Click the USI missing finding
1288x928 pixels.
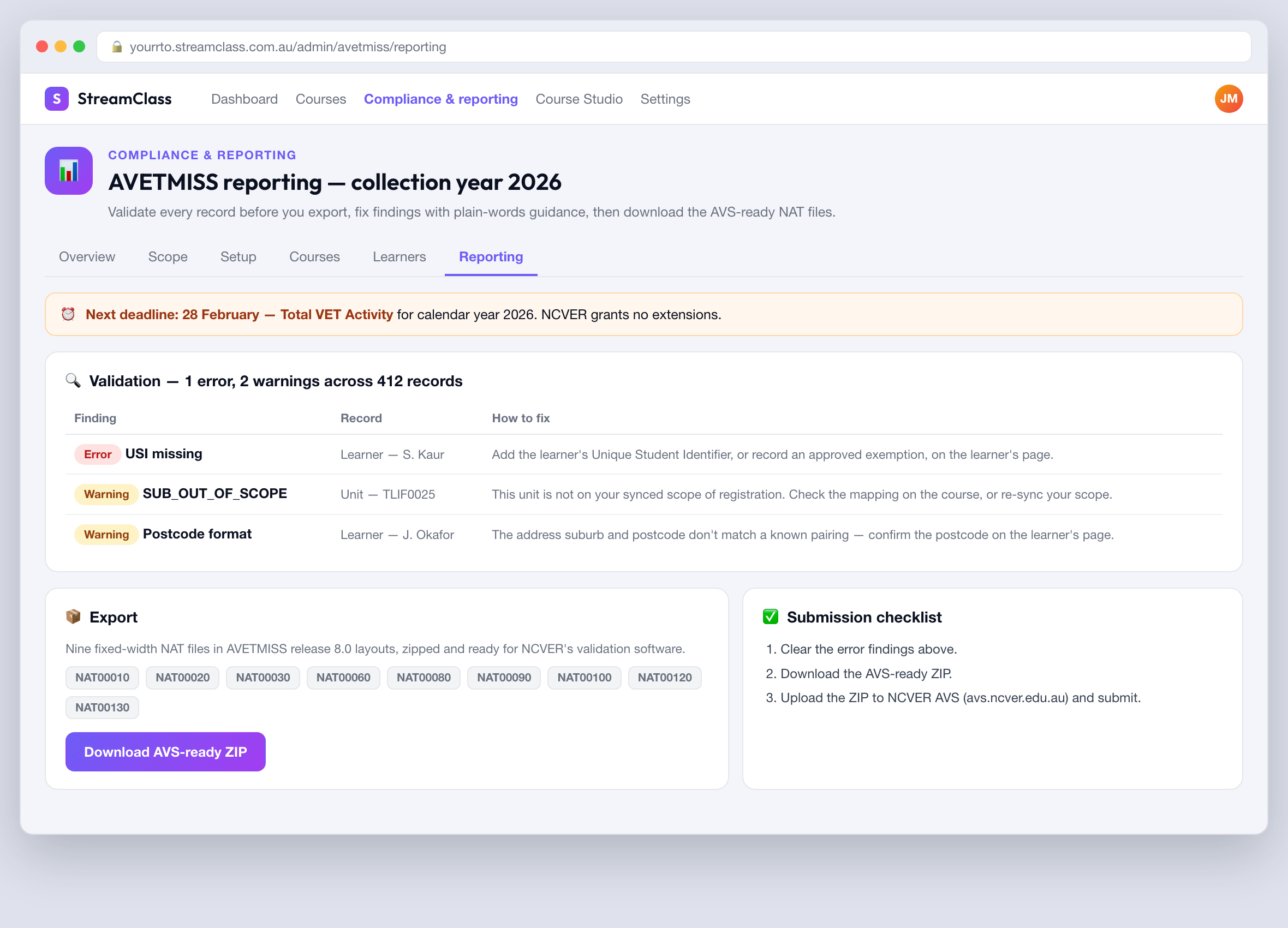pyautogui.click(x=164, y=453)
